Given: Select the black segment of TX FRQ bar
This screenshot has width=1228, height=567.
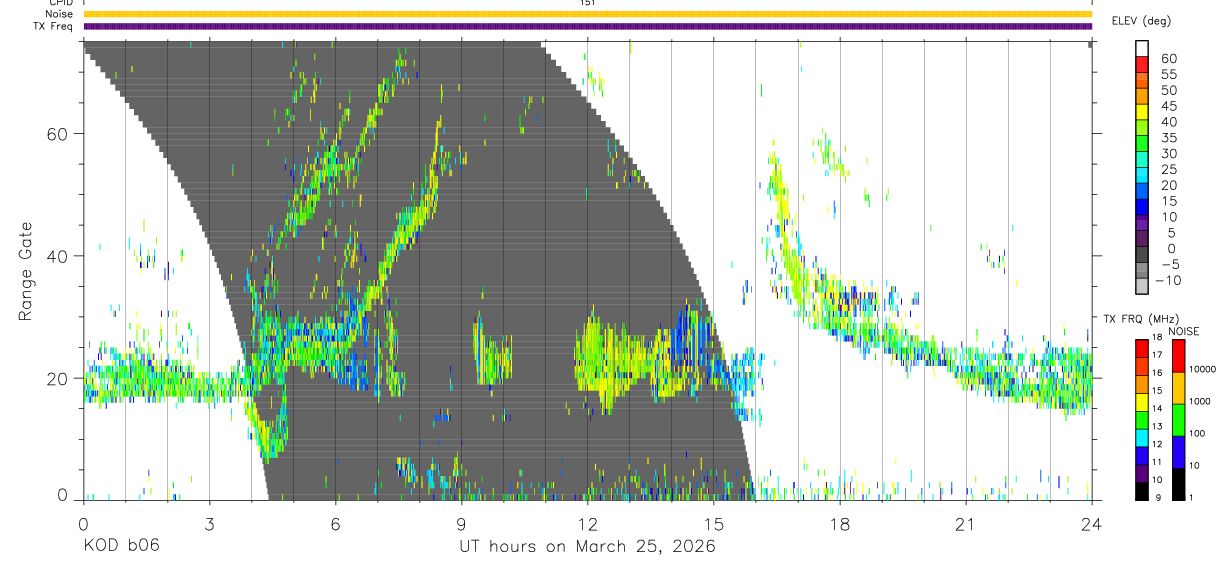Looking at the screenshot, I should point(1143,492).
